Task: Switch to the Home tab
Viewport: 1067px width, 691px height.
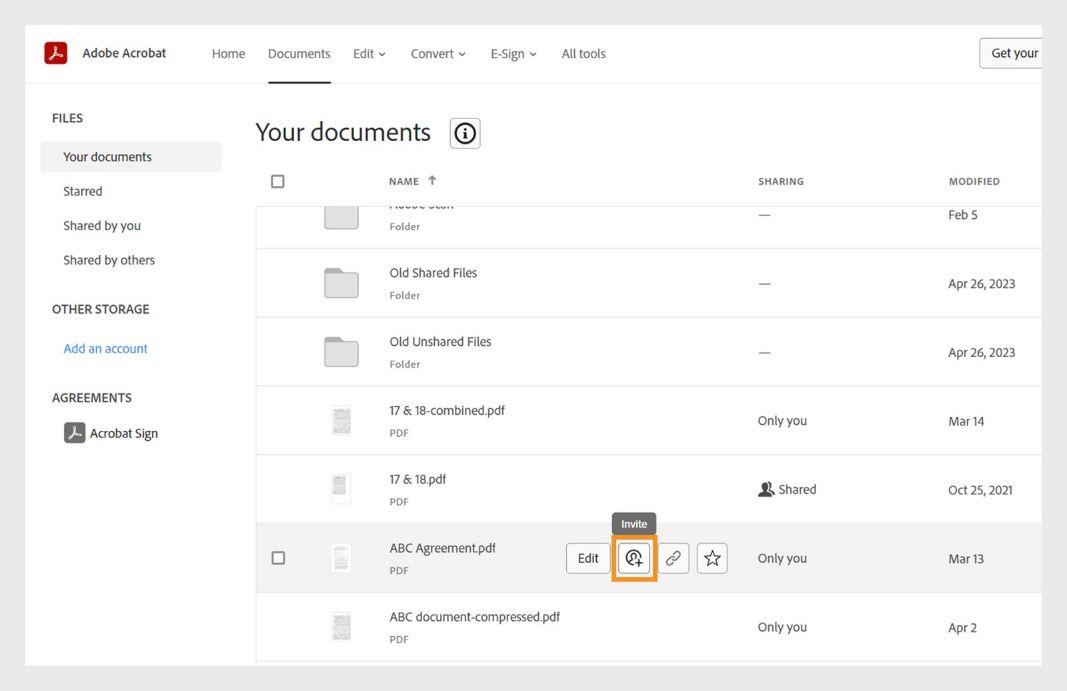Action: point(228,53)
